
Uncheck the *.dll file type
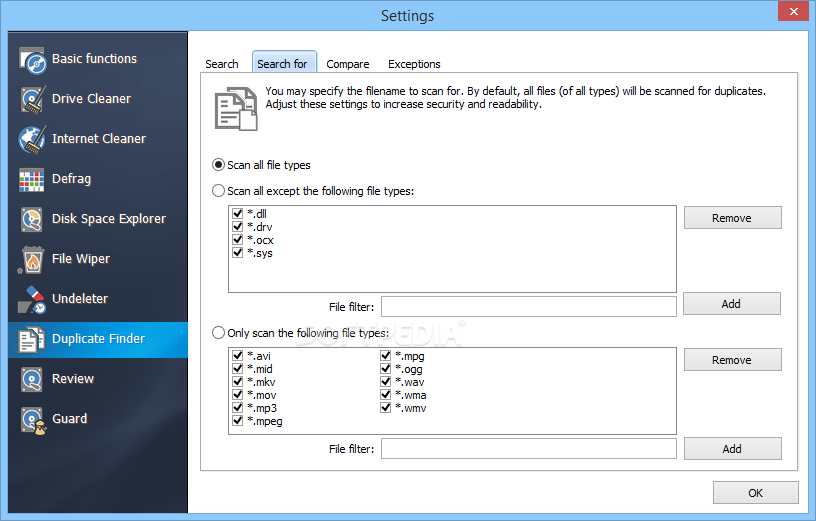click(x=238, y=213)
